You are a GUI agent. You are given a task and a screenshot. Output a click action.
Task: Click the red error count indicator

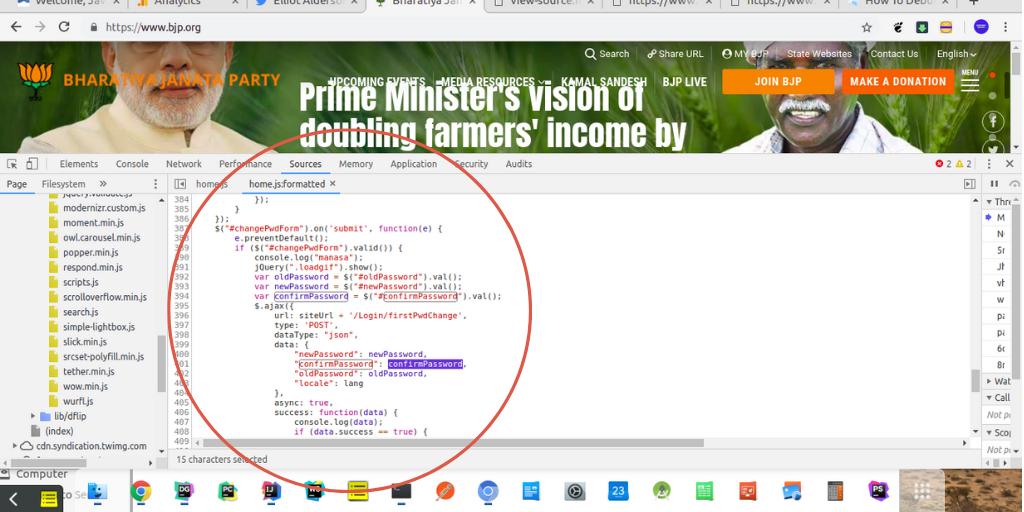point(944,164)
